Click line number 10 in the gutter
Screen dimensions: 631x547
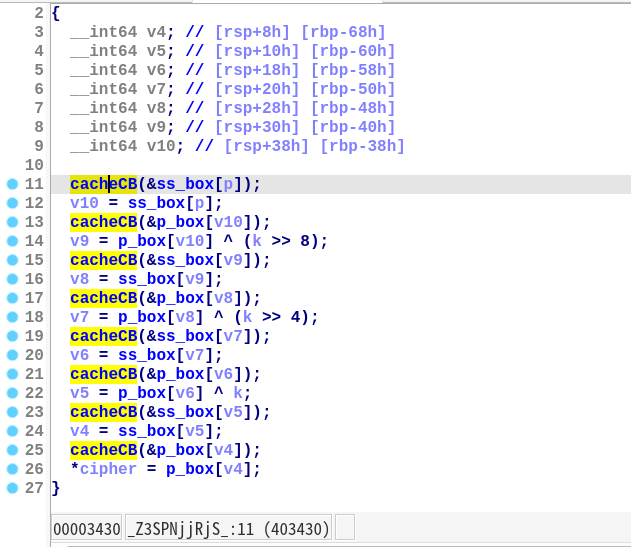34,165
